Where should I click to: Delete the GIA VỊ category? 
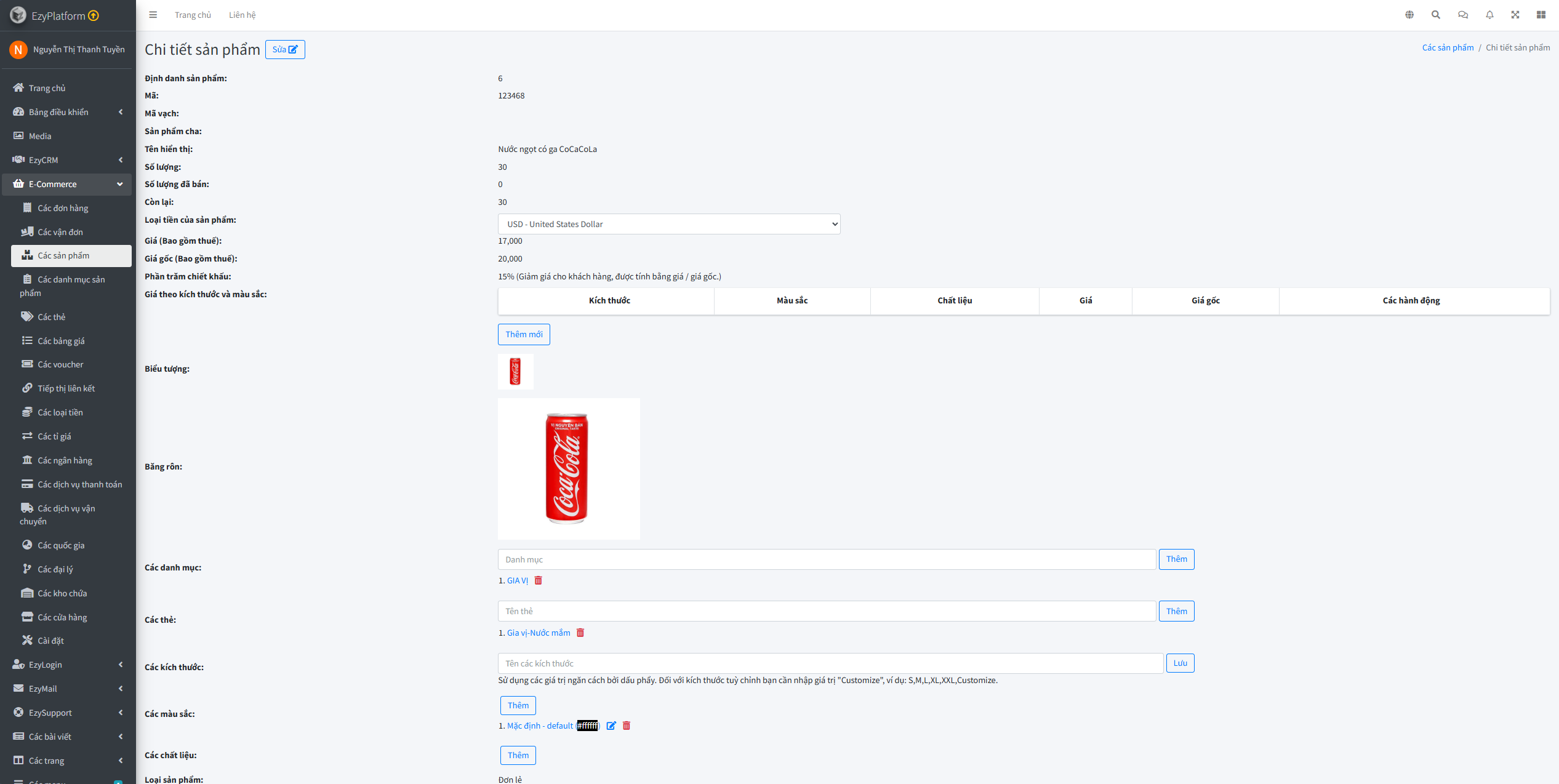539,580
